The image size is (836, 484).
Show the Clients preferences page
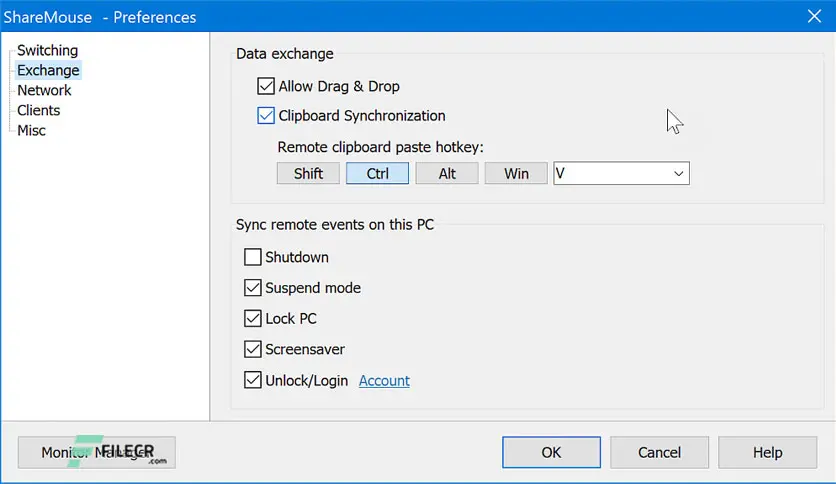click(x=38, y=110)
